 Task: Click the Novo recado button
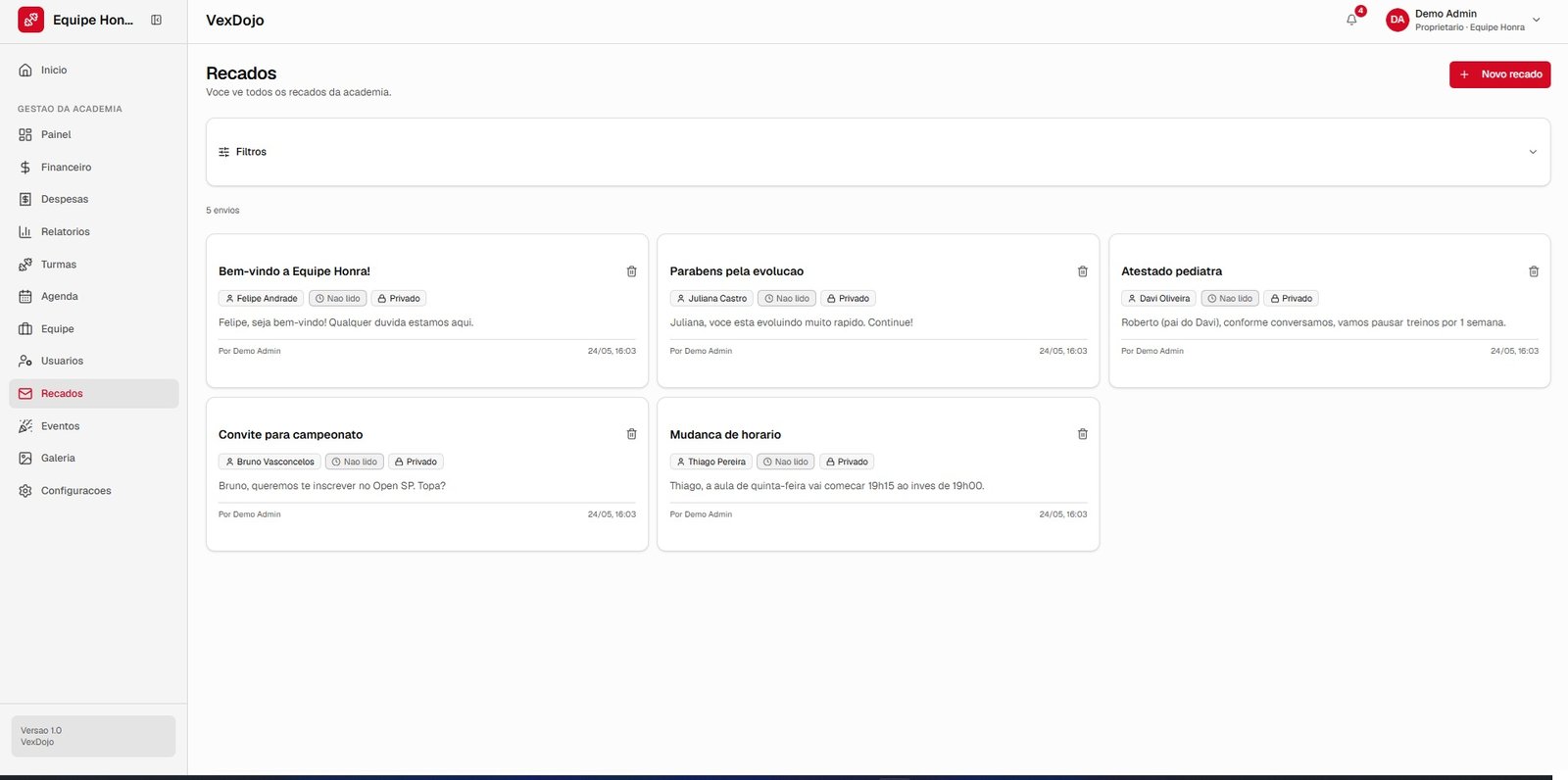point(1499,74)
